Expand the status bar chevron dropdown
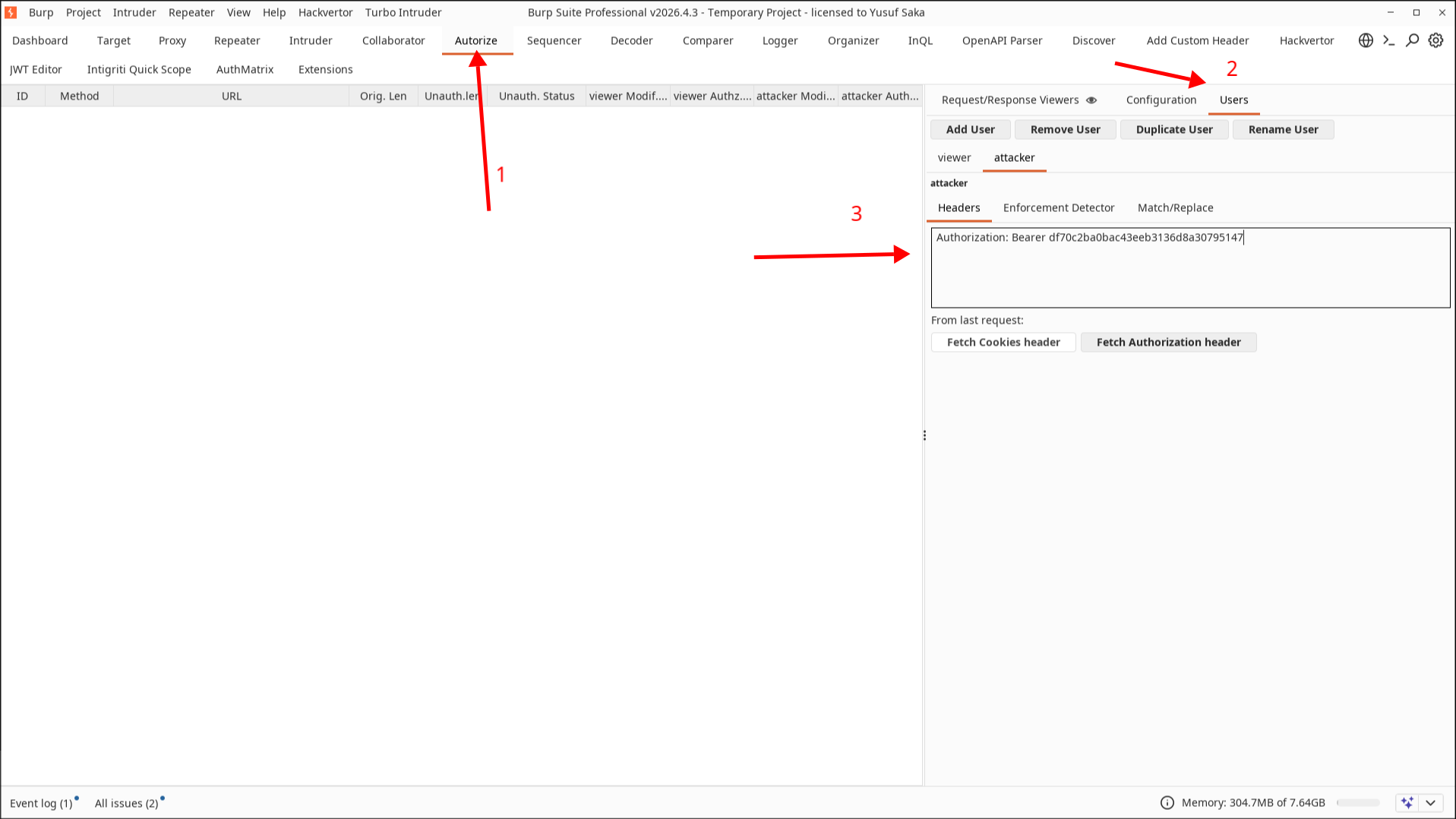Screen dimensions: 1456x819 tap(1431, 802)
